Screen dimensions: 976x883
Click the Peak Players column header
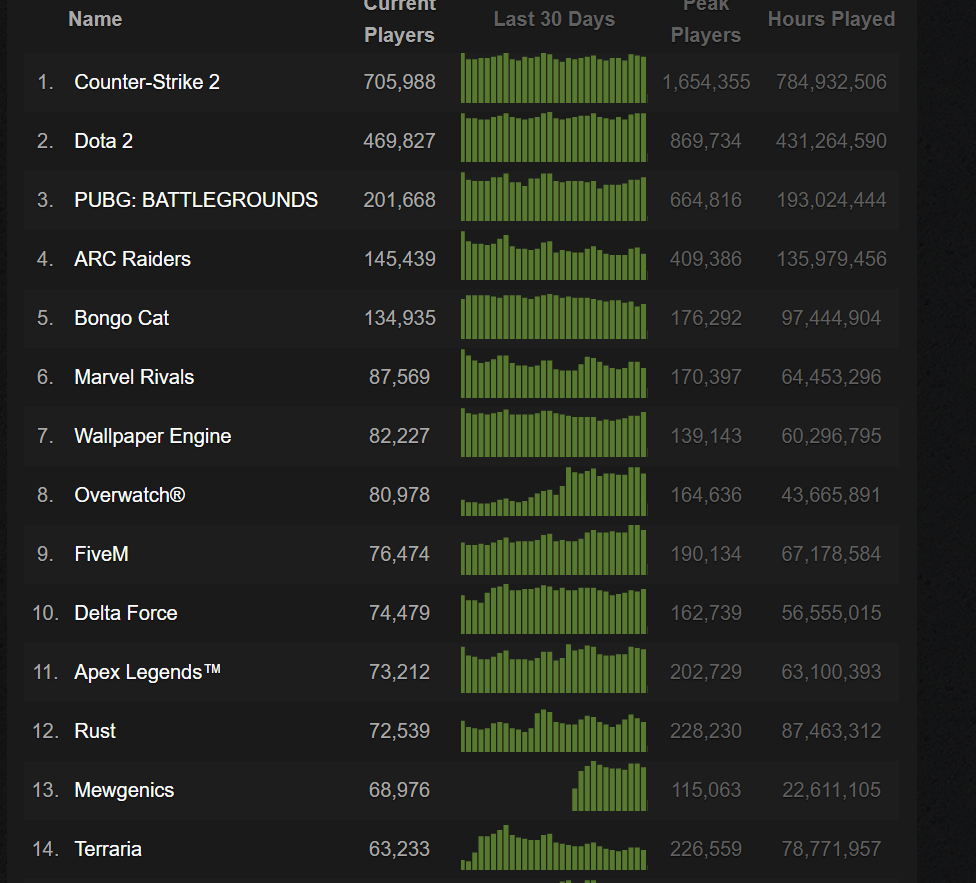tap(706, 21)
